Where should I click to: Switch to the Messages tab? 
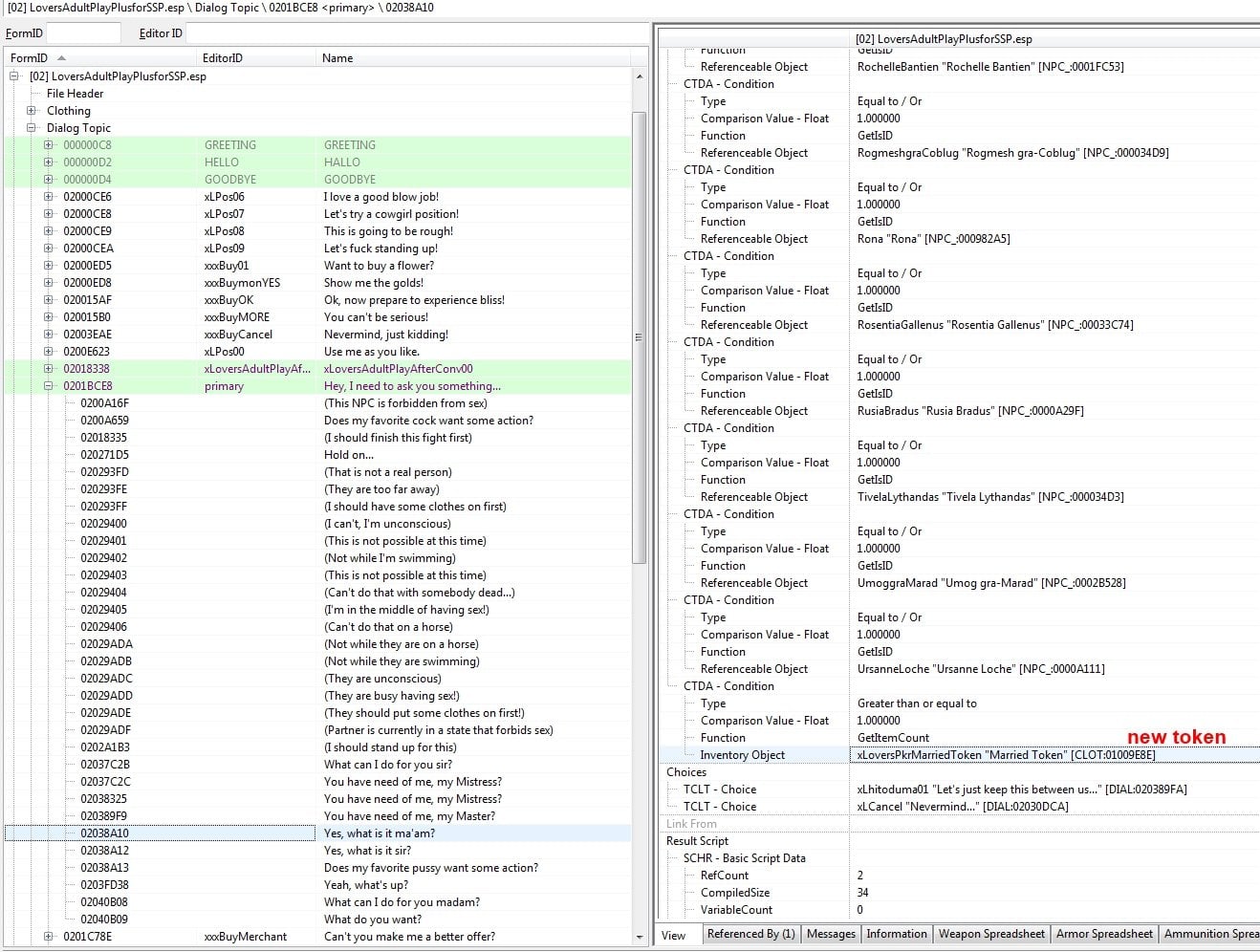pos(831,934)
